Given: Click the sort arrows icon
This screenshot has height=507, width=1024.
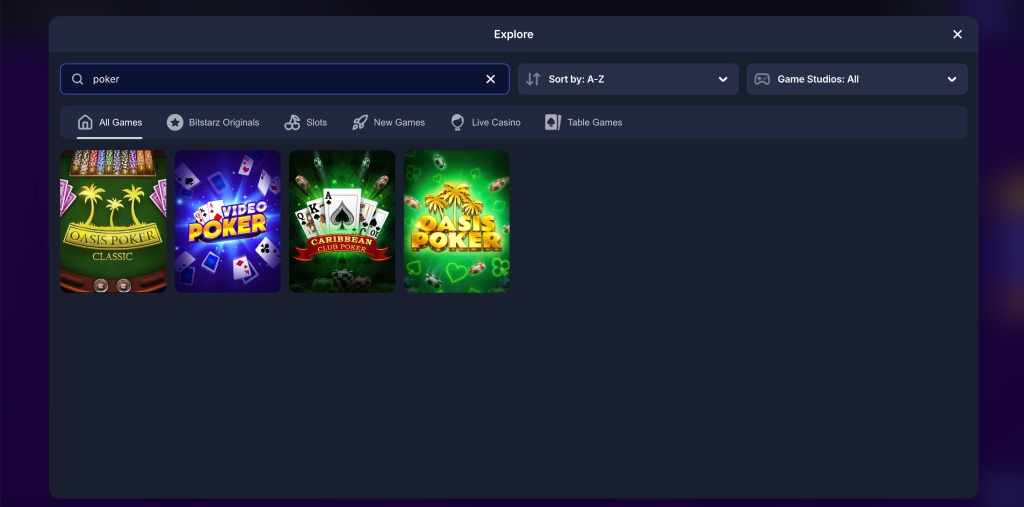Looking at the screenshot, I should [533, 79].
